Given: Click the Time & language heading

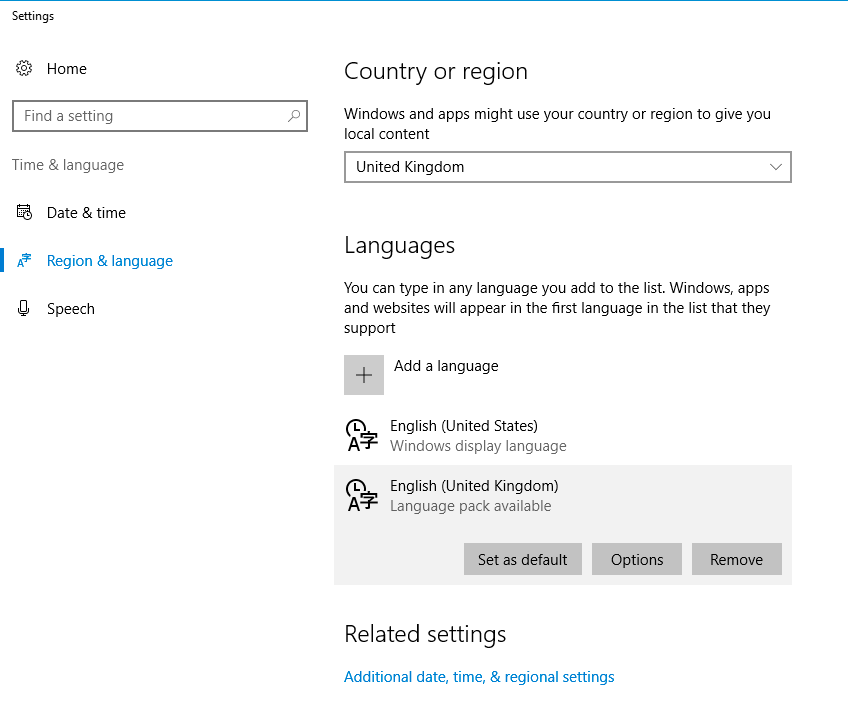Looking at the screenshot, I should click(x=68, y=164).
